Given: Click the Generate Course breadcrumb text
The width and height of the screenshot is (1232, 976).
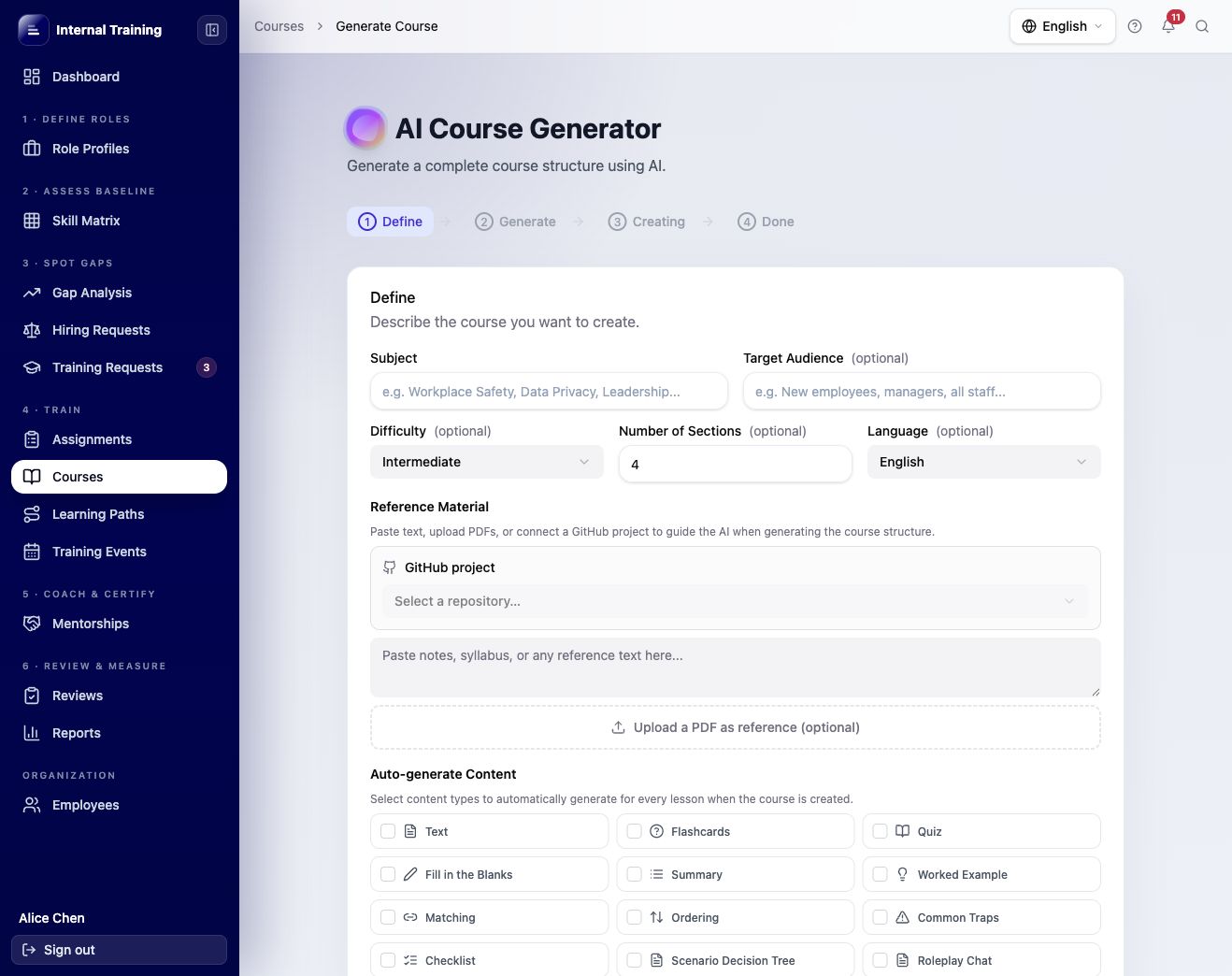Looking at the screenshot, I should point(387,26).
